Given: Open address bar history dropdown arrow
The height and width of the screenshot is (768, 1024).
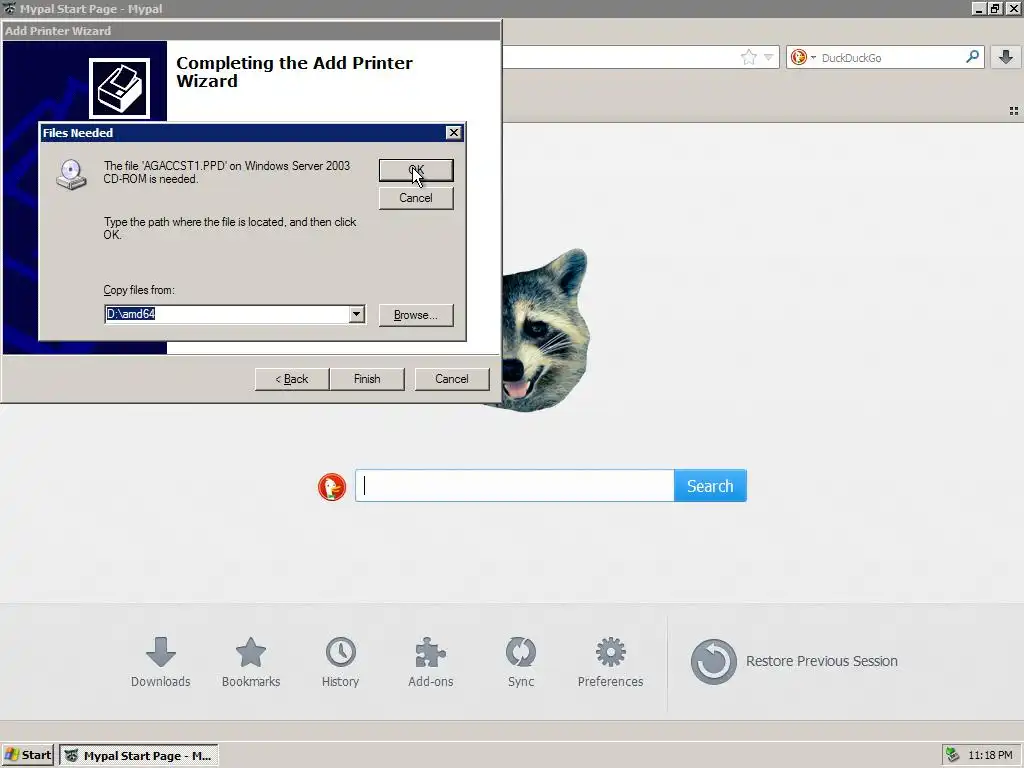Looking at the screenshot, I should tap(769, 57).
